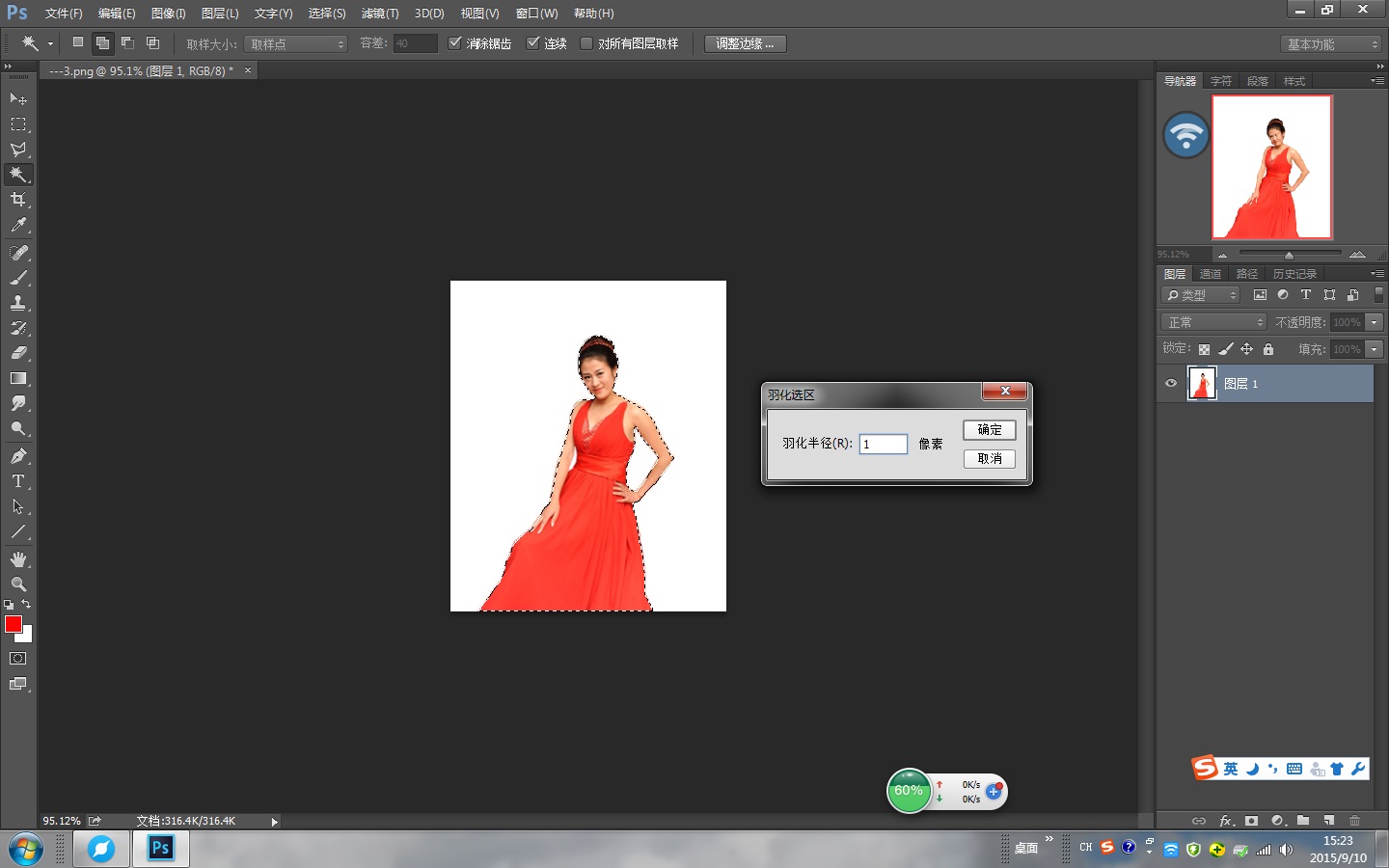Viewport: 1389px width, 868px height.
Task: Select the Eyedropper tool
Action: 18,225
